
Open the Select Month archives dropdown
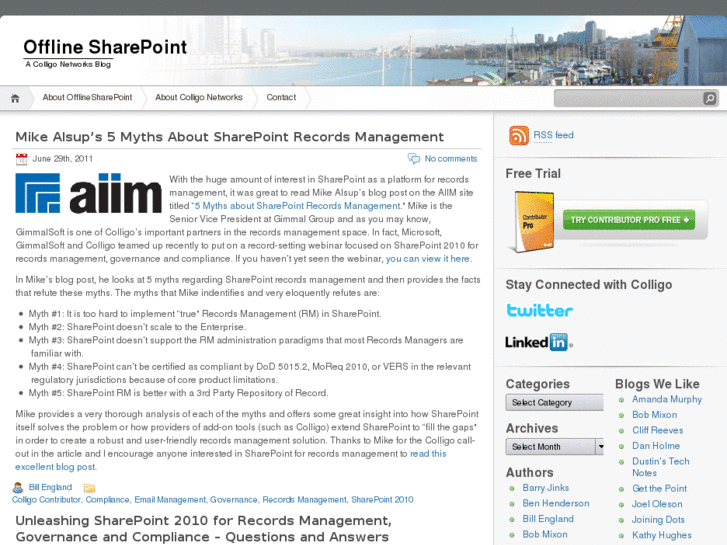[x=555, y=447]
